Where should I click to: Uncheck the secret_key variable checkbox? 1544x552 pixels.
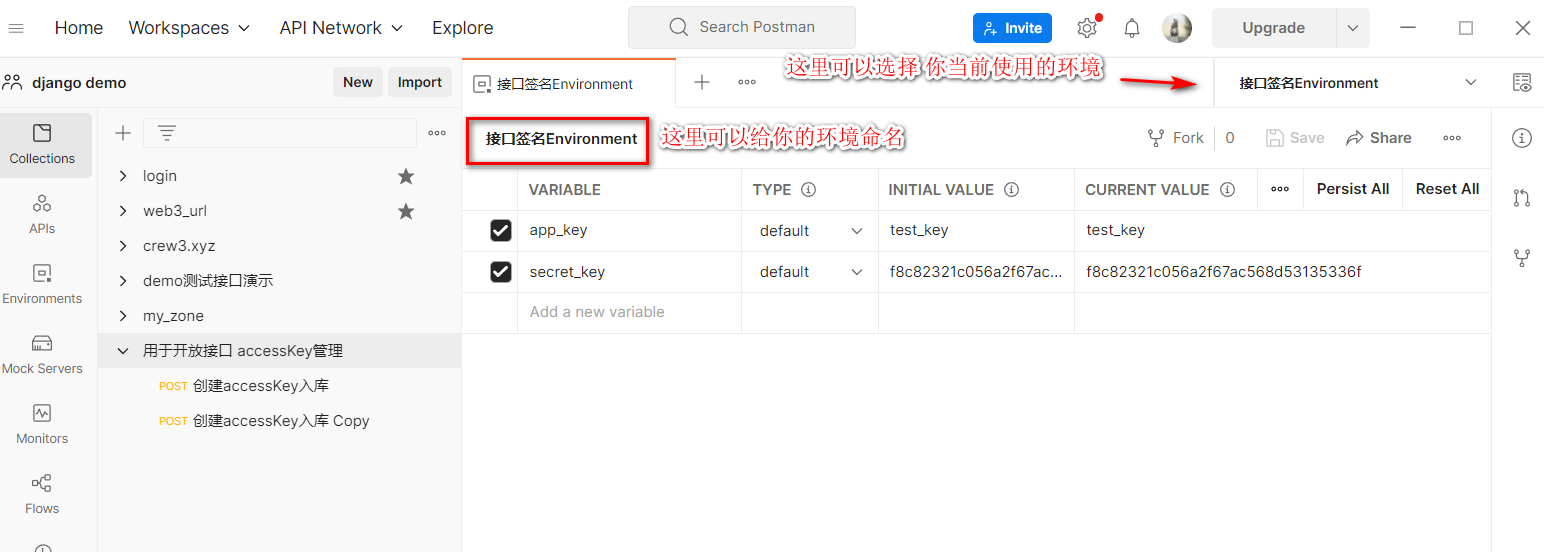[x=501, y=271]
